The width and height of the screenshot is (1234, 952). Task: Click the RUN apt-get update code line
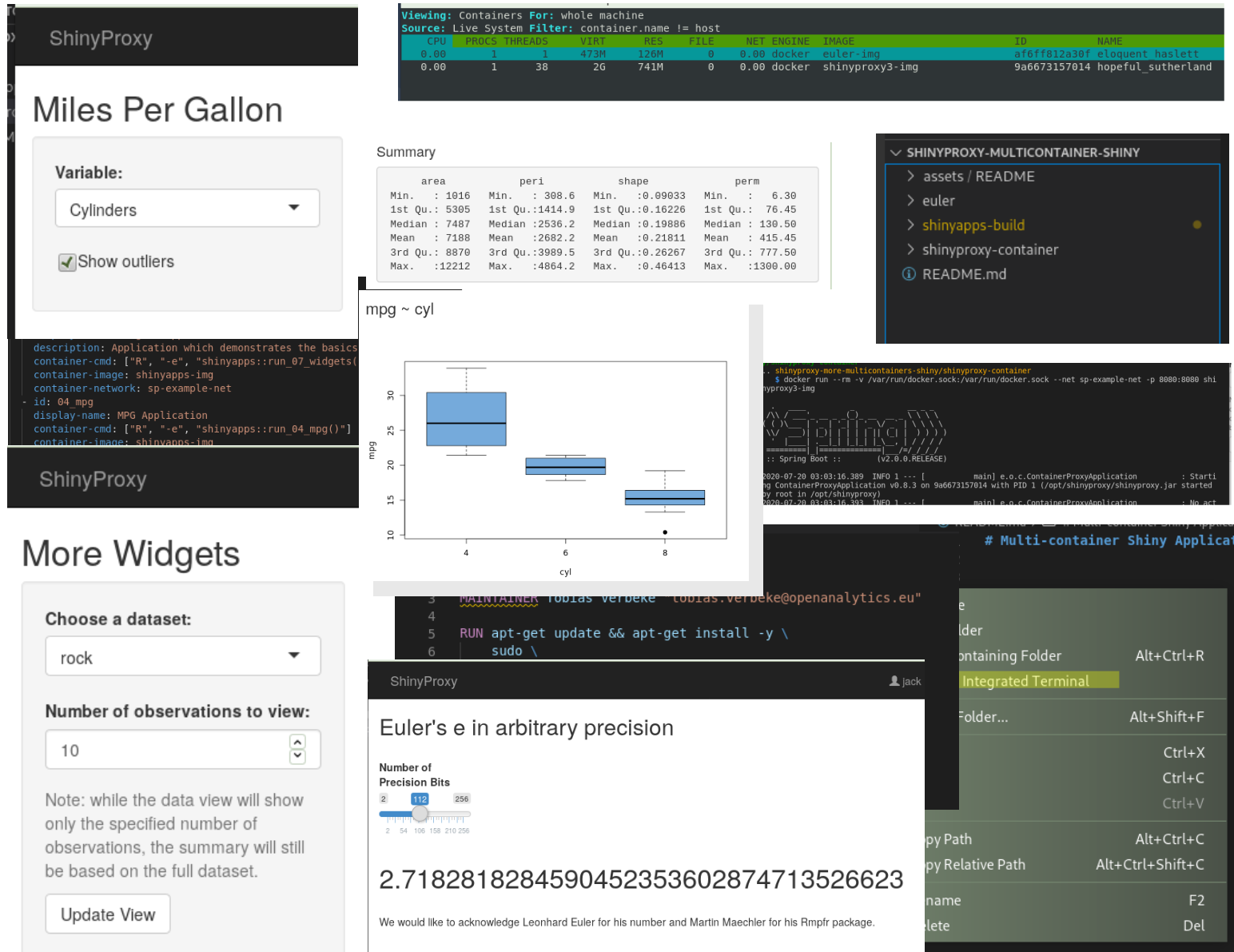coord(623,633)
